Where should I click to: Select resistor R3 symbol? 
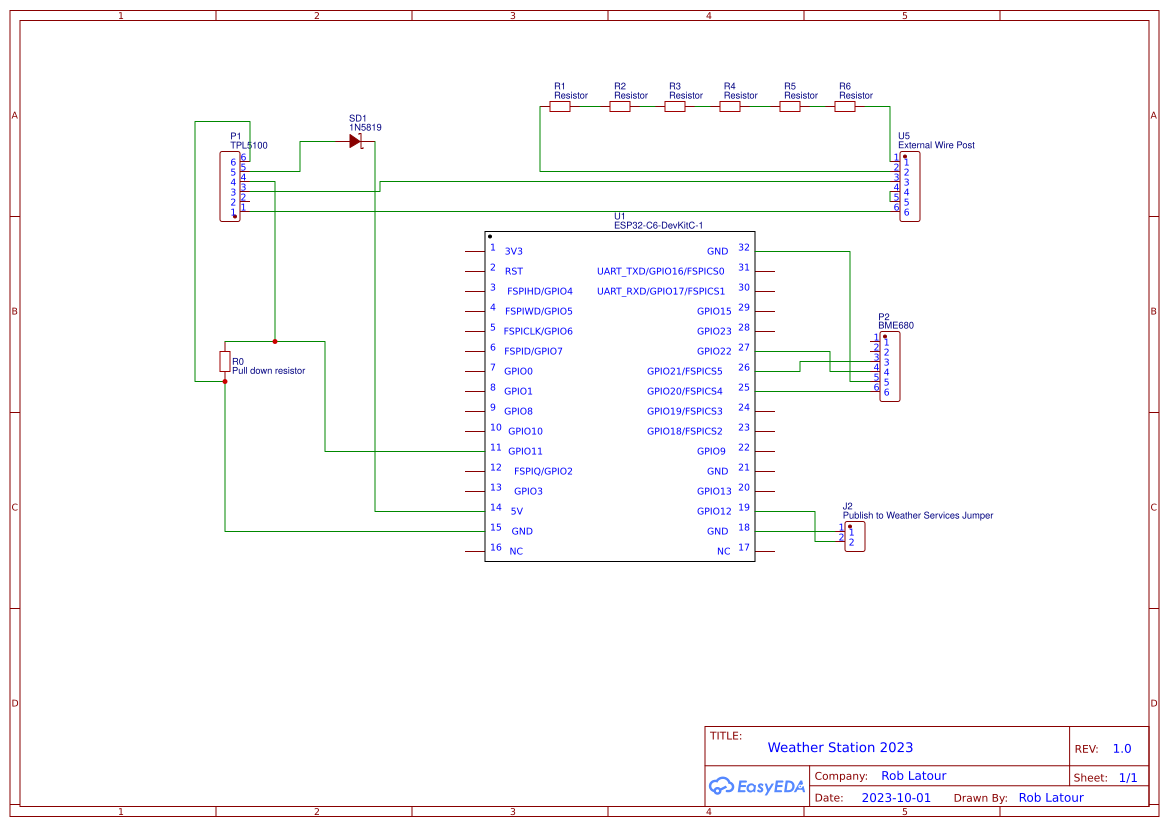[677, 106]
